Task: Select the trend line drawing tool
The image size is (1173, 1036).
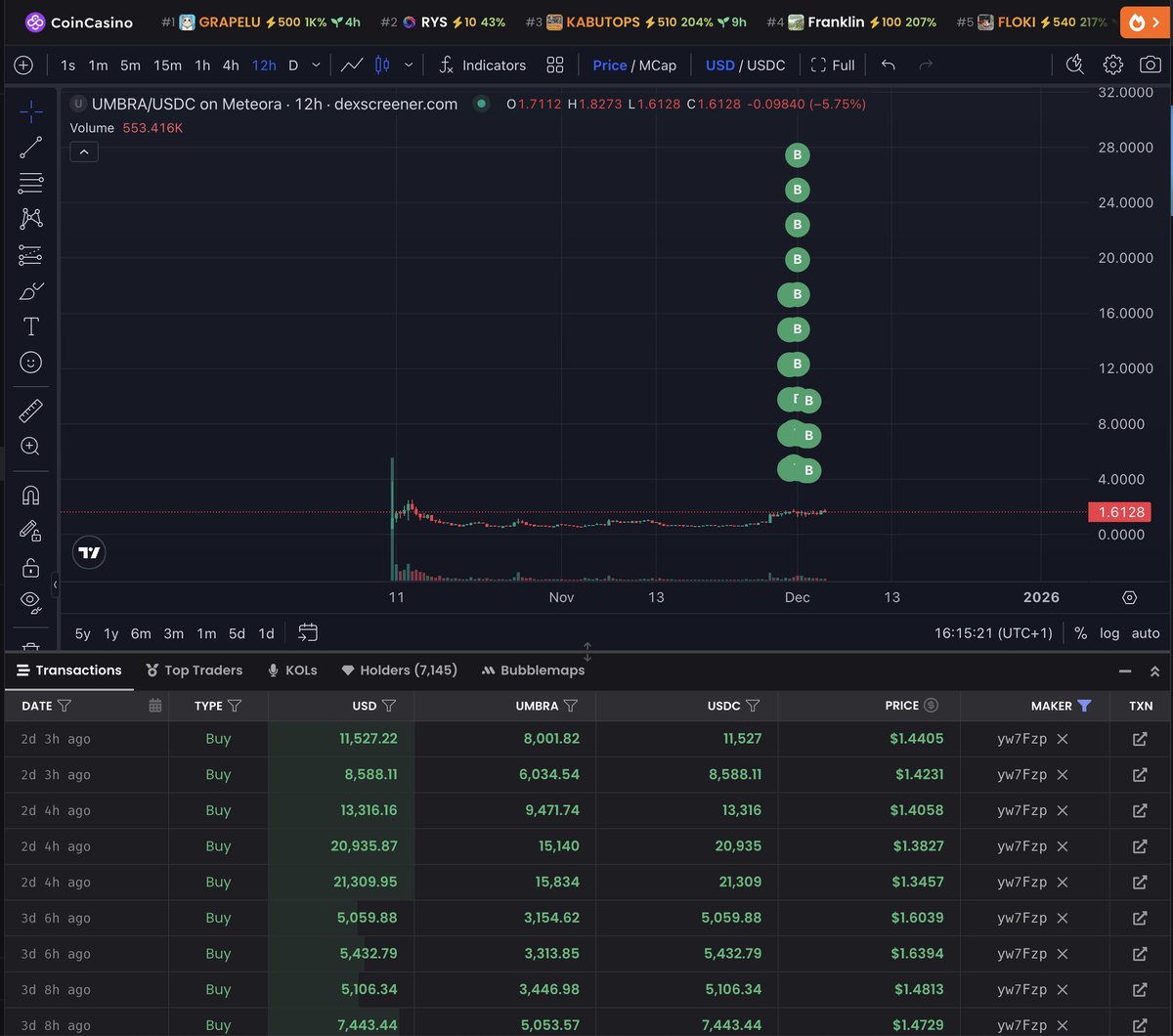Action: pos(30,148)
